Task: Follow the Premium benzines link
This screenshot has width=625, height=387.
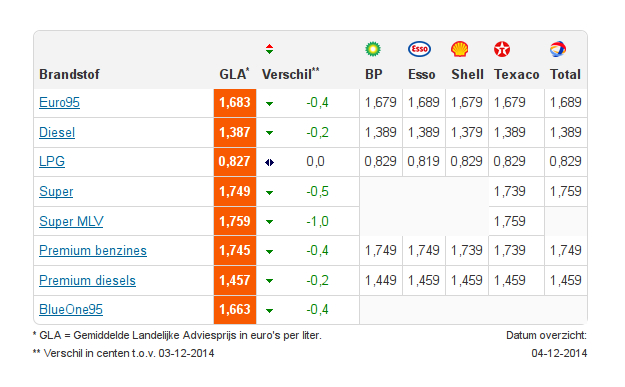Action: click(x=93, y=250)
